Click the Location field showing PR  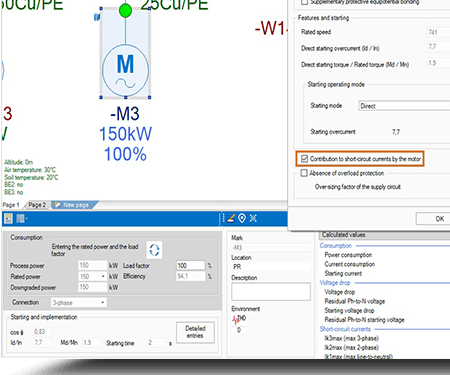tap(271, 267)
